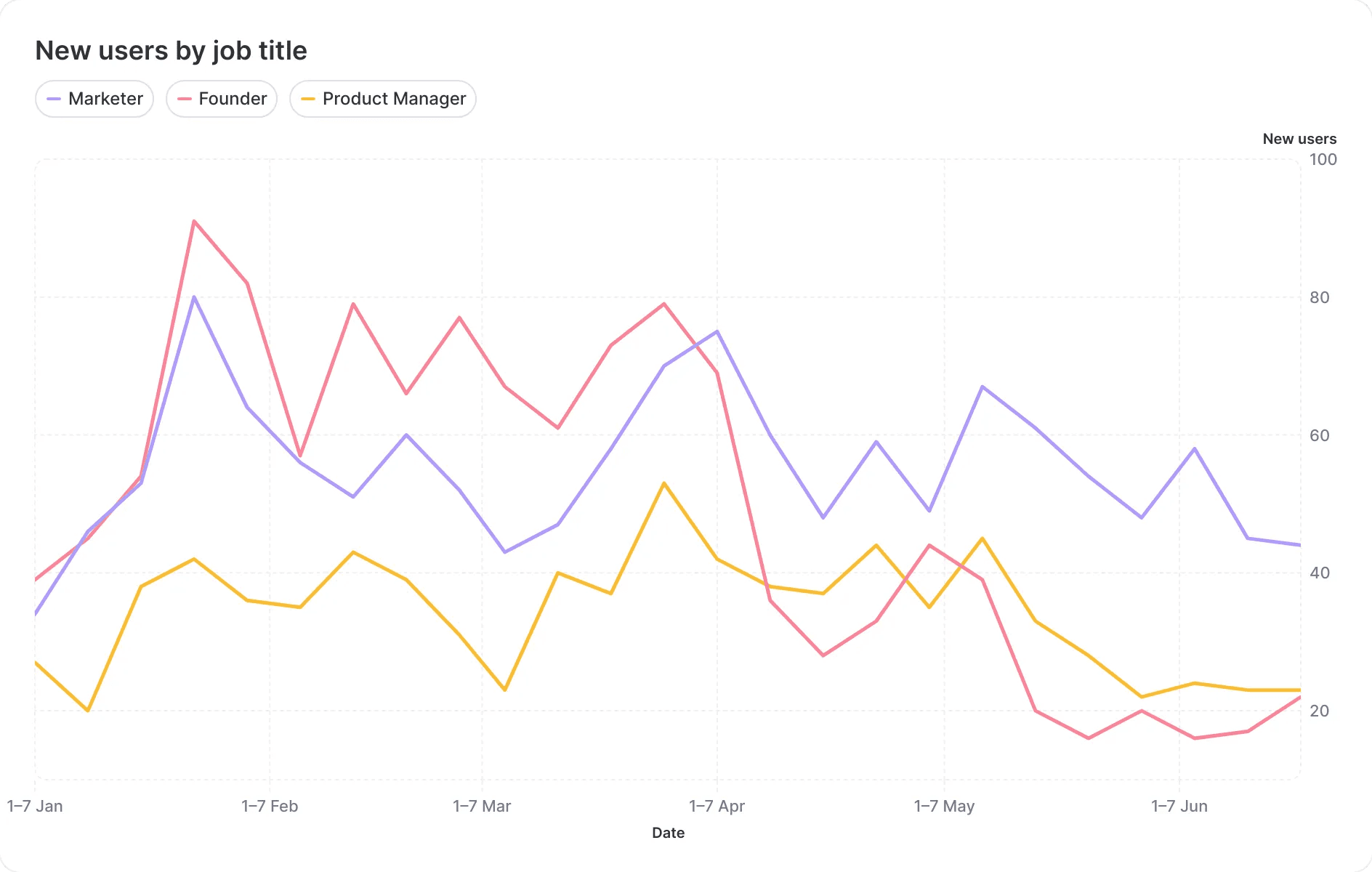Click the Product Manager line's highest peak
1372x872 pixels.
click(x=664, y=483)
